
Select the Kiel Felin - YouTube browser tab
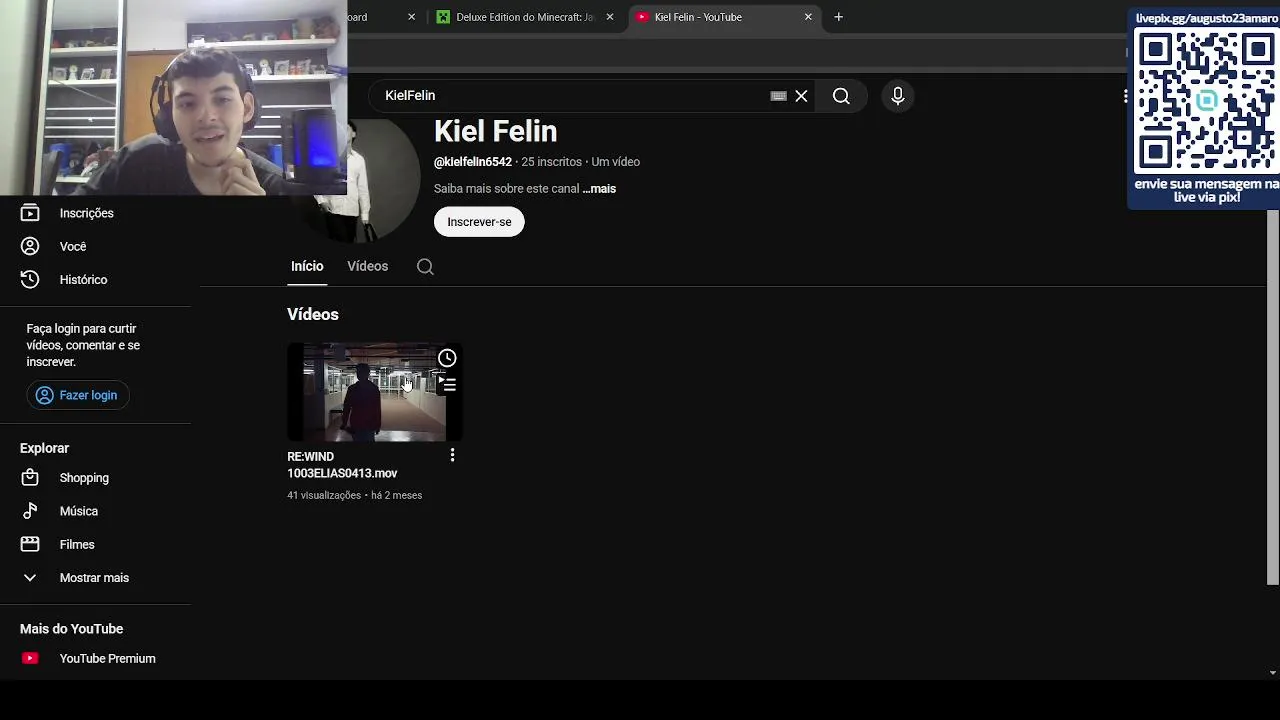[725, 17]
